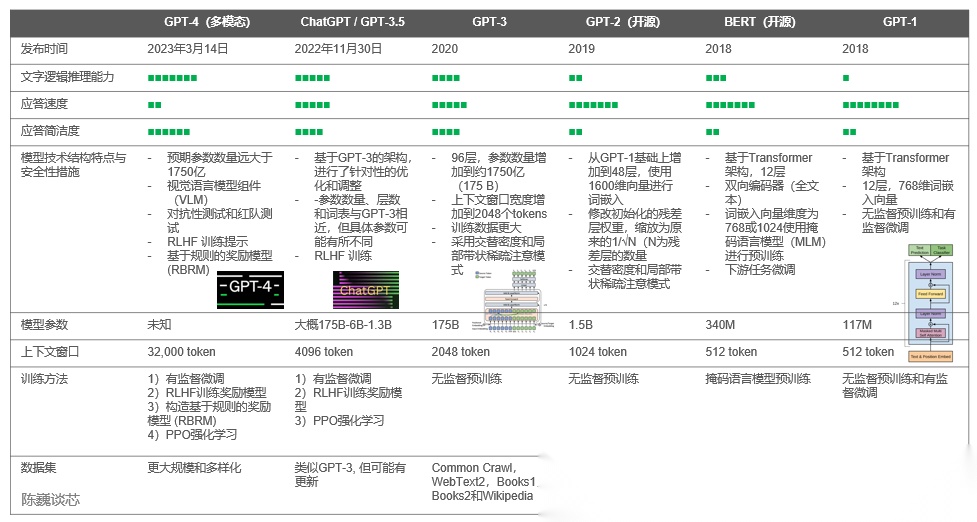Select context window 2048 token
The image size is (977, 522).
pyautogui.click(x=460, y=351)
